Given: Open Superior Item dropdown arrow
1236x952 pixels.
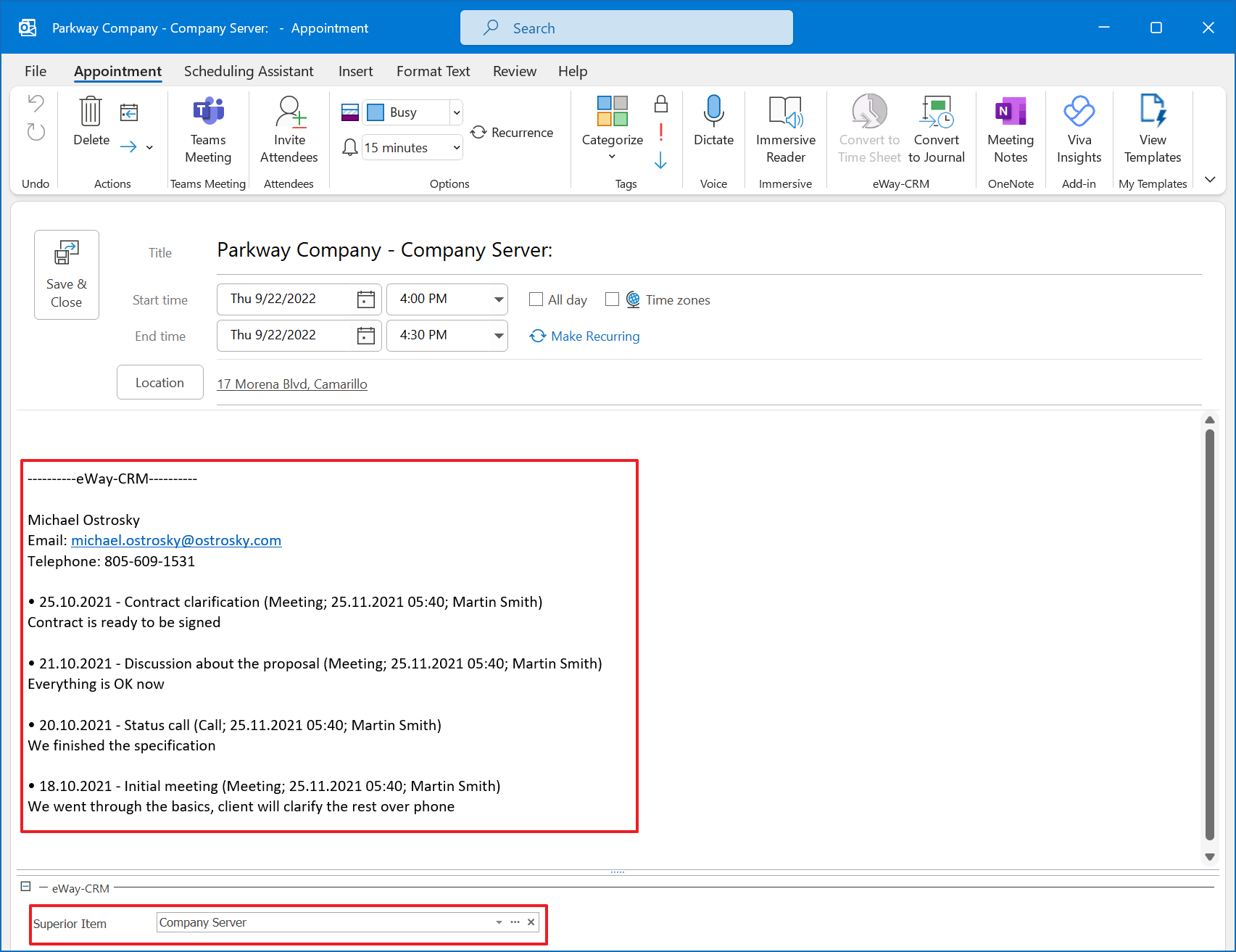Looking at the screenshot, I should pyautogui.click(x=499, y=922).
